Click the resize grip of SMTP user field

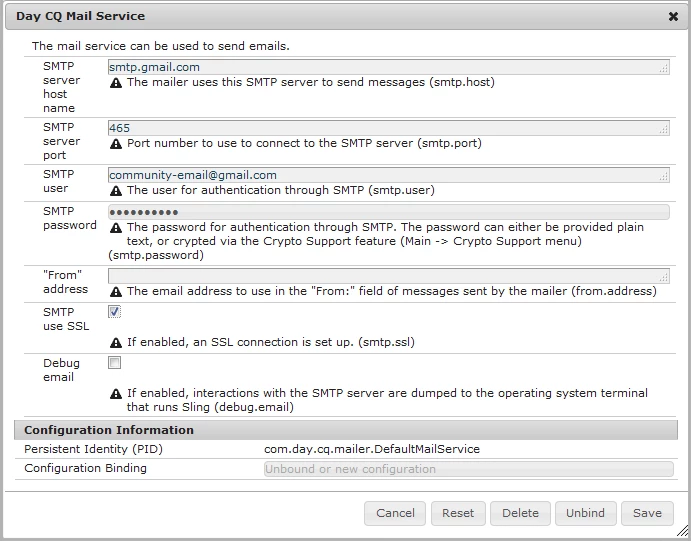coord(664,177)
